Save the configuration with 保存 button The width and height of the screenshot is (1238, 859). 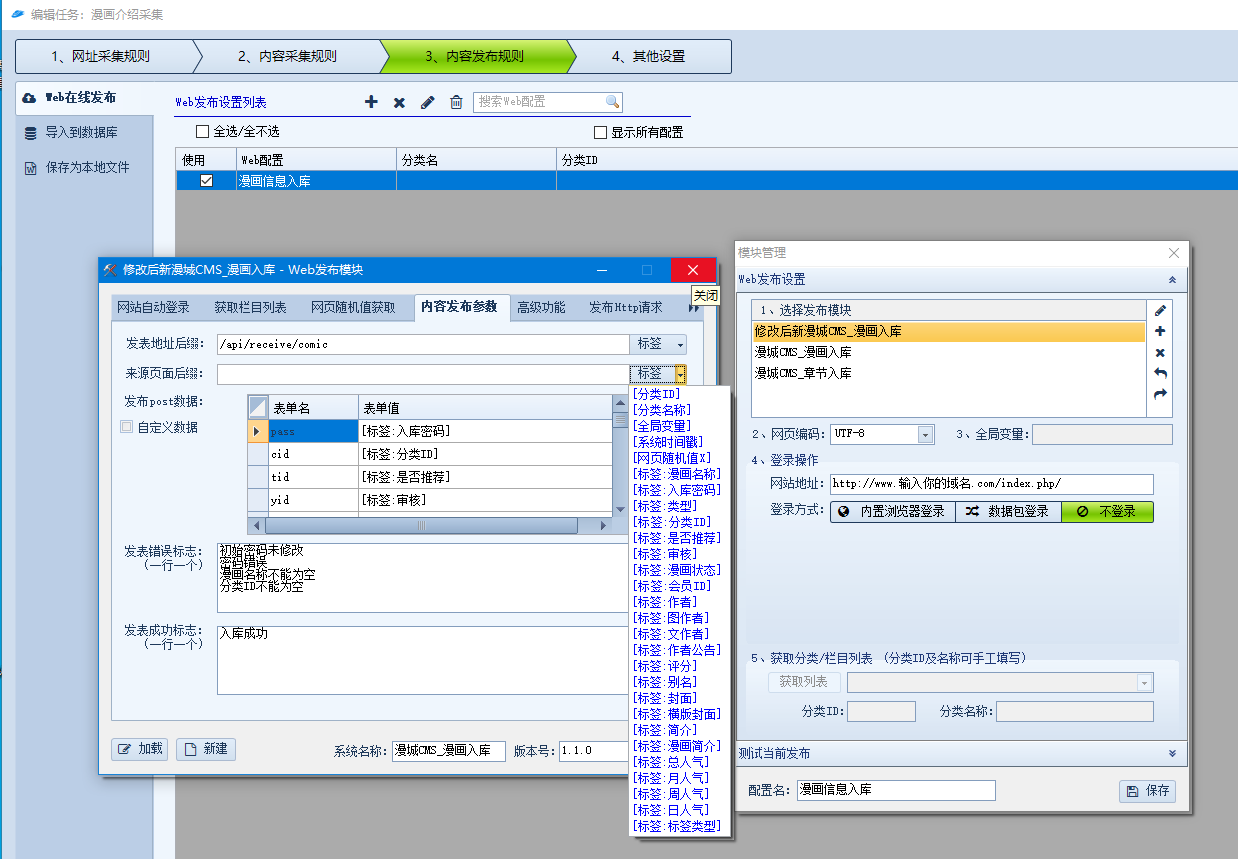pos(1147,790)
